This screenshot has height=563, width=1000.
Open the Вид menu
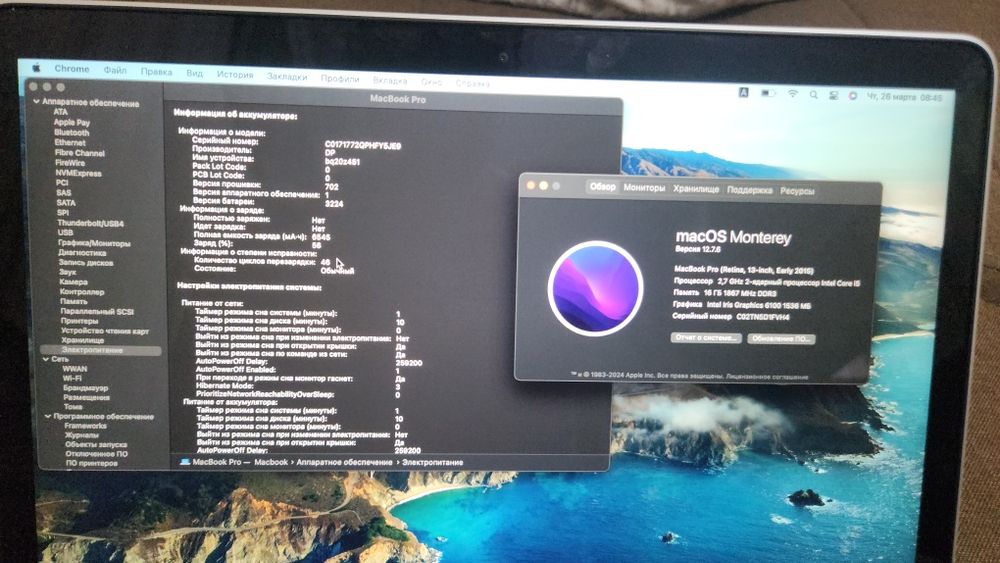pyautogui.click(x=195, y=73)
